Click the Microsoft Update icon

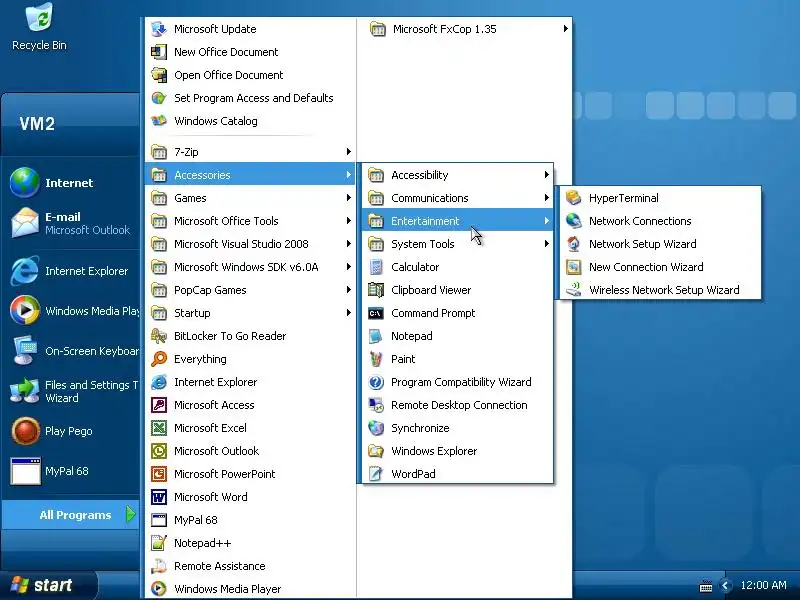(x=159, y=29)
